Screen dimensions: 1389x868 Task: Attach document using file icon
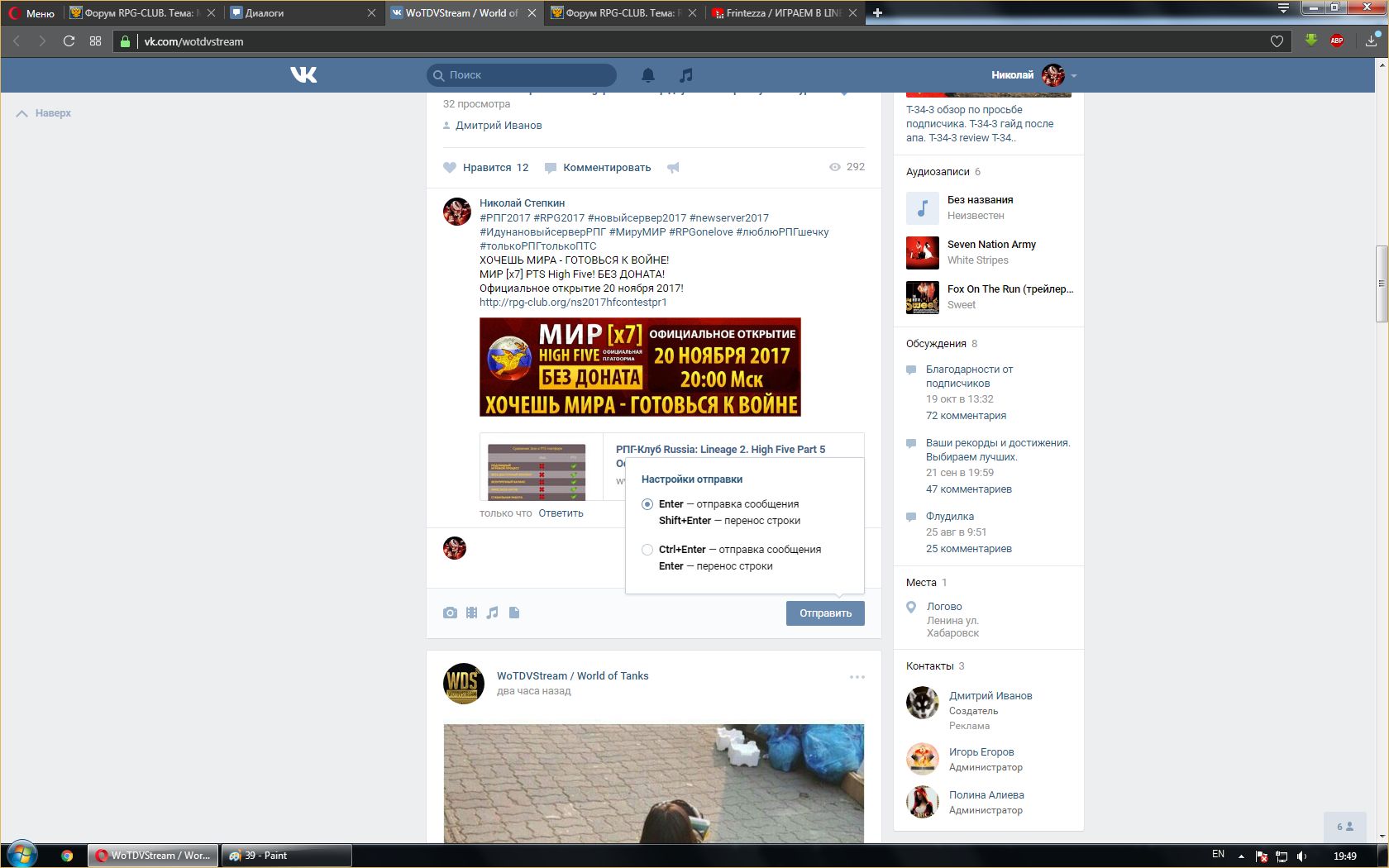point(514,613)
